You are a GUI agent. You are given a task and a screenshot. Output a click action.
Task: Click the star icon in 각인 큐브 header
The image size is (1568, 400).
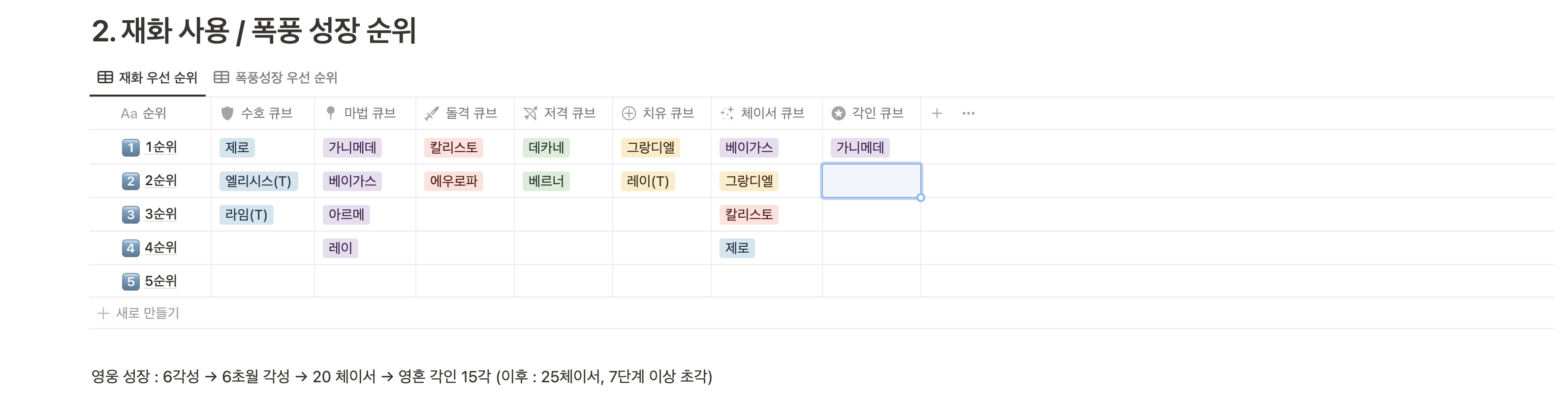pos(838,113)
